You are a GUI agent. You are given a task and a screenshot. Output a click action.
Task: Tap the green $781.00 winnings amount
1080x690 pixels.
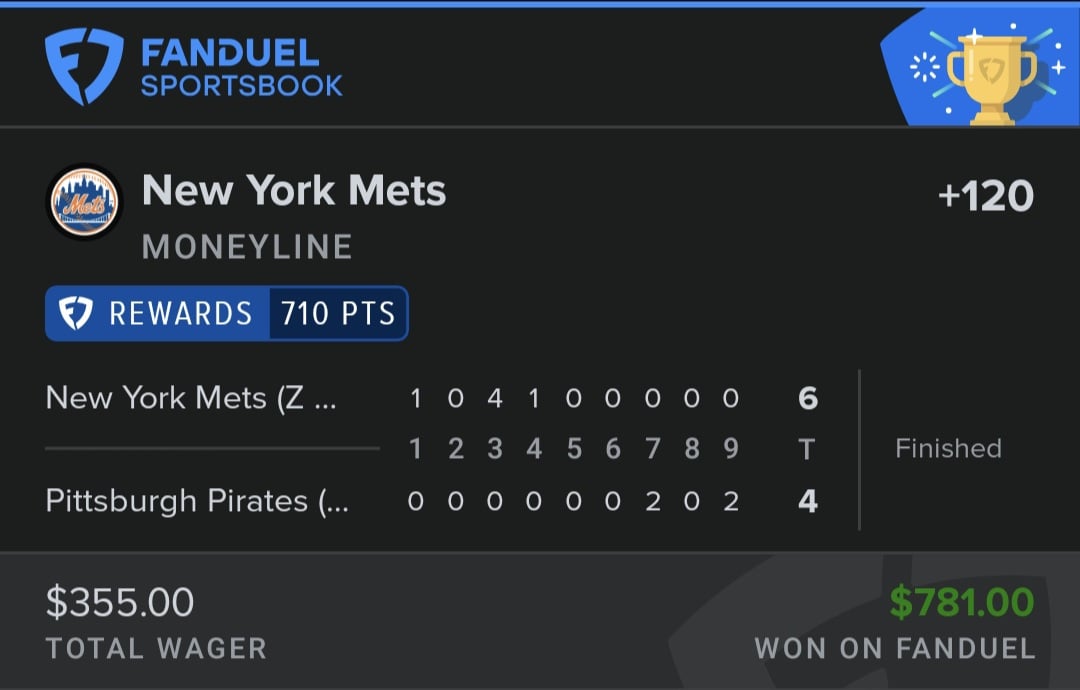coord(962,602)
